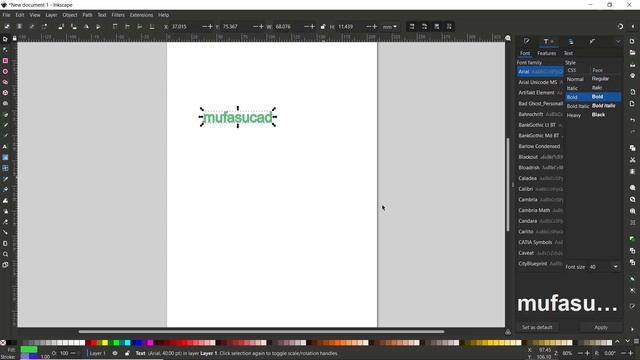Select the Gradient tool
This screenshot has width=640, height=360.
pyautogui.click(x=5, y=157)
